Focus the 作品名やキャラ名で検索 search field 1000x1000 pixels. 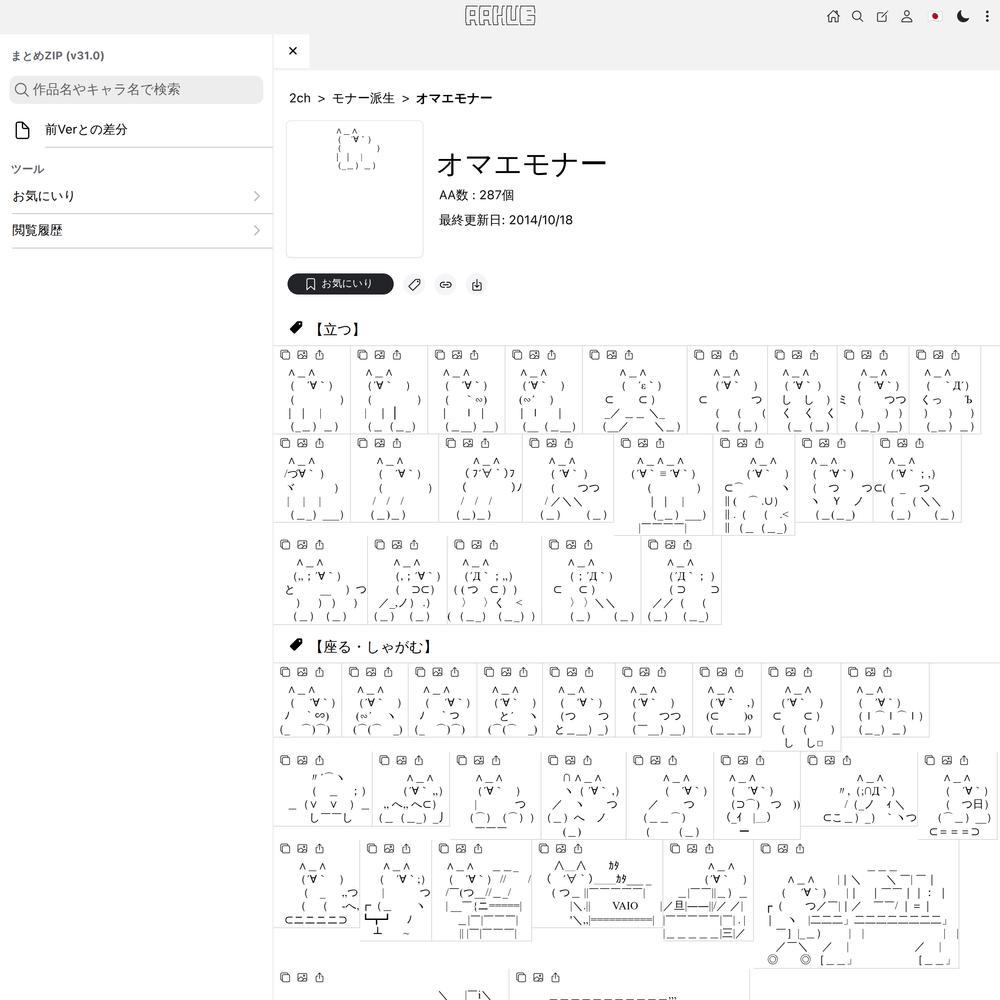pos(136,89)
